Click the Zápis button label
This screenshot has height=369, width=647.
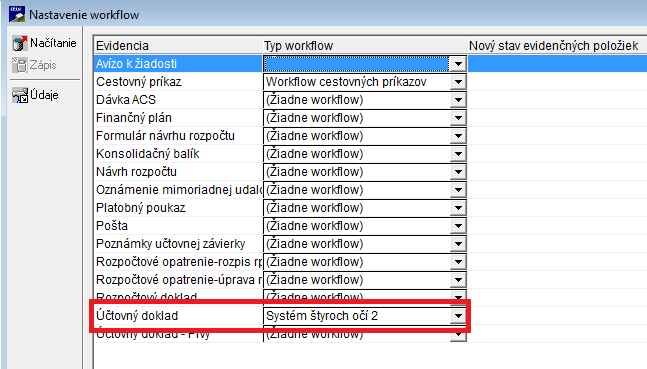click(x=43, y=65)
